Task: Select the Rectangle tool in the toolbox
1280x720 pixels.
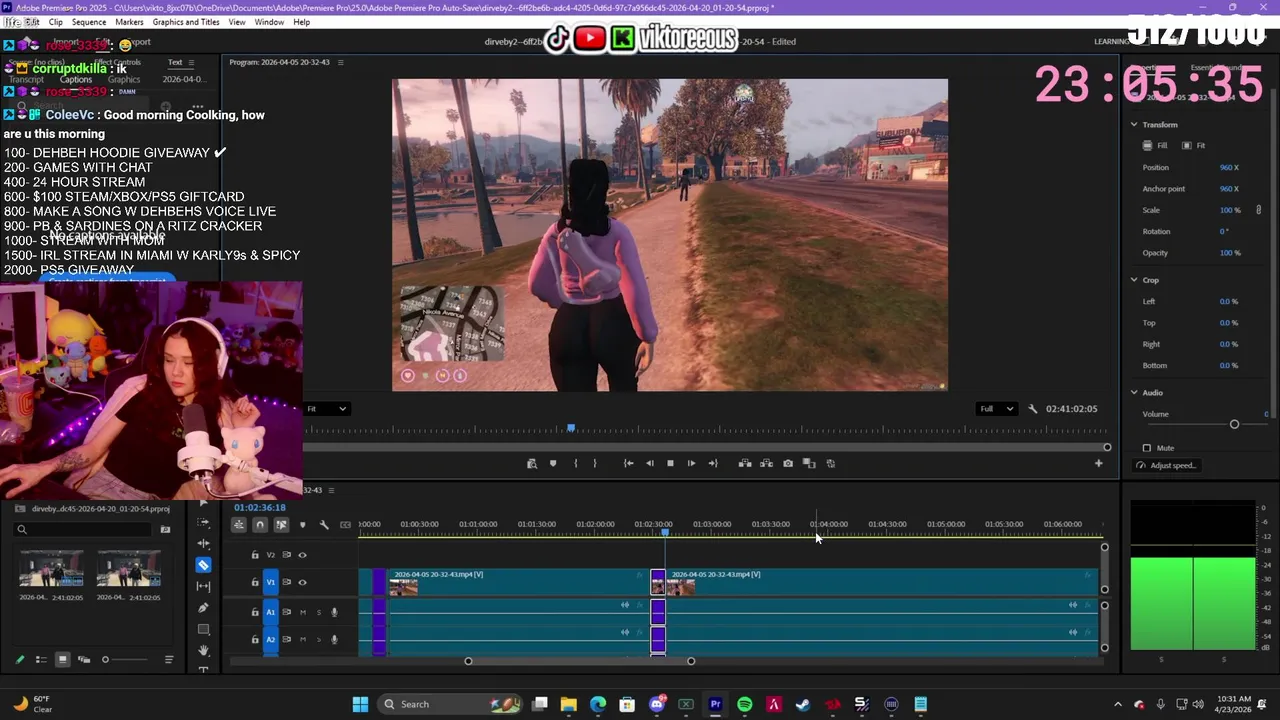Action: [x=204, y=630]
